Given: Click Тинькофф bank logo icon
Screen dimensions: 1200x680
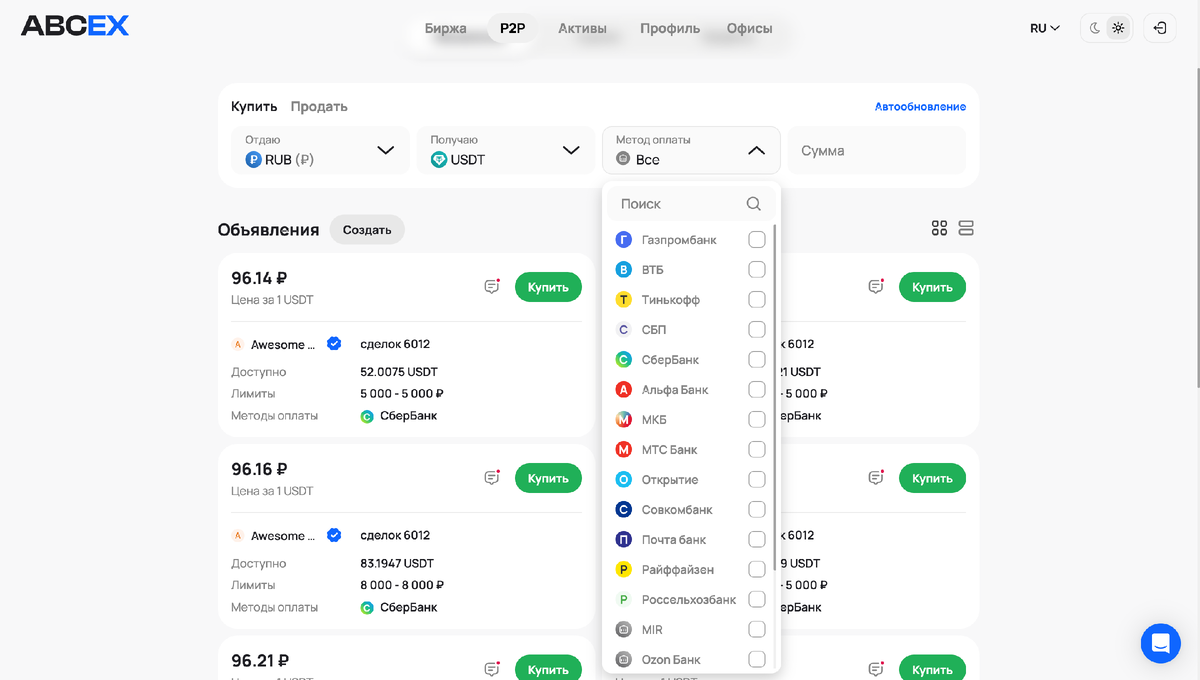Looking at the screenshot, I should click(x=623, y=300).
